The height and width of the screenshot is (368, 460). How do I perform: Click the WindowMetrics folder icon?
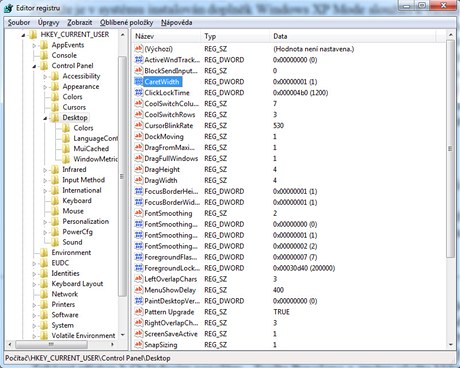tap(66, 159)
